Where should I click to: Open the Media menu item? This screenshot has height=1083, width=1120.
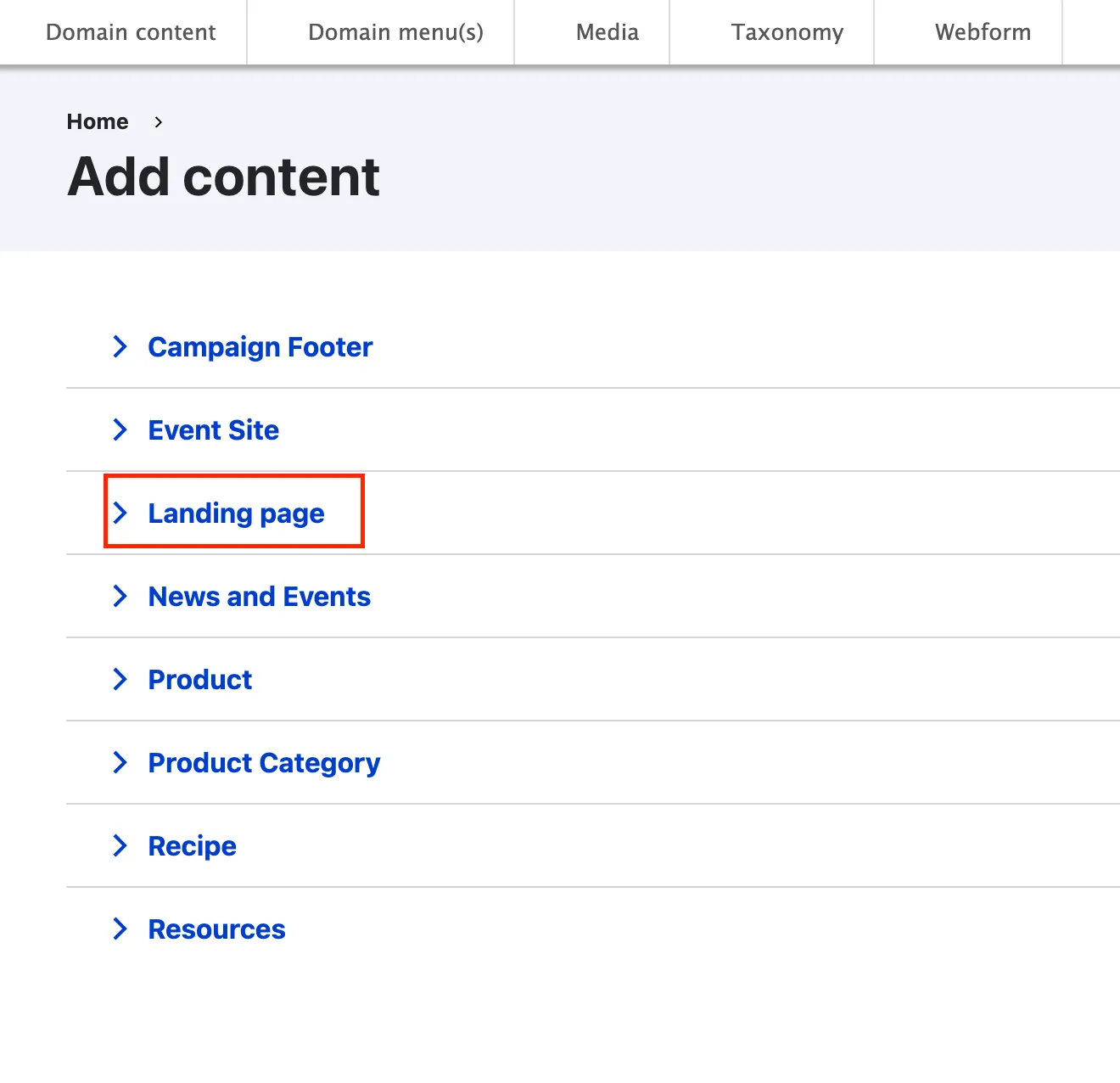(608, 32)
